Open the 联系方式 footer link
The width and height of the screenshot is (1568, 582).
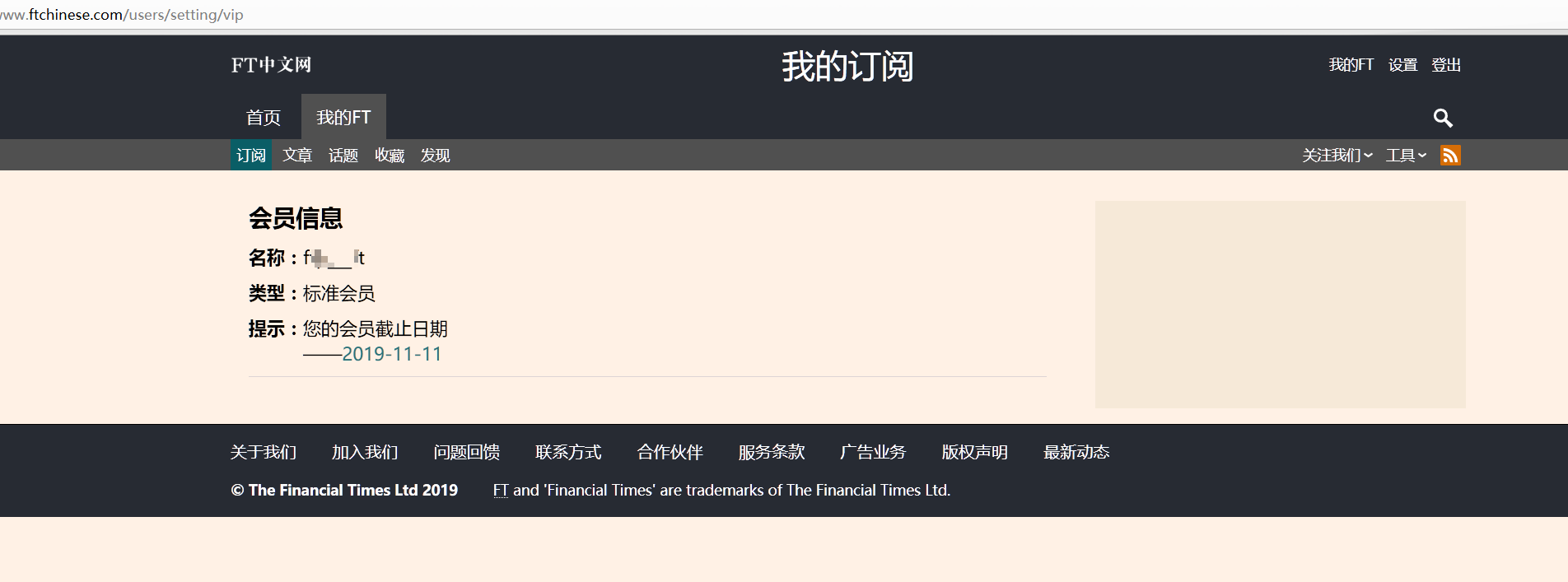[568, 452]
